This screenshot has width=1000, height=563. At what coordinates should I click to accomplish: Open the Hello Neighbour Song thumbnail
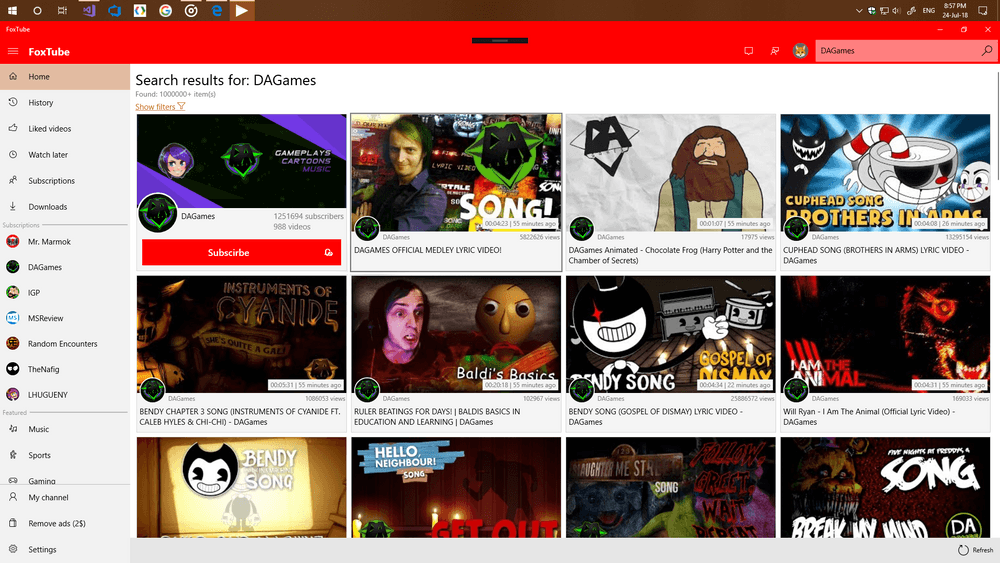456,487
